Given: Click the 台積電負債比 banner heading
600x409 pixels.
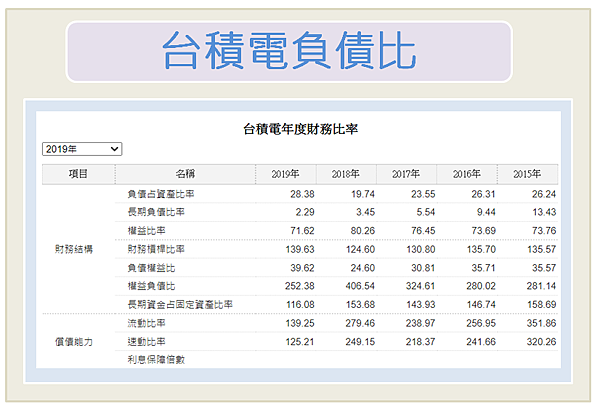Looking at the screenshot, I should (289, 51).
